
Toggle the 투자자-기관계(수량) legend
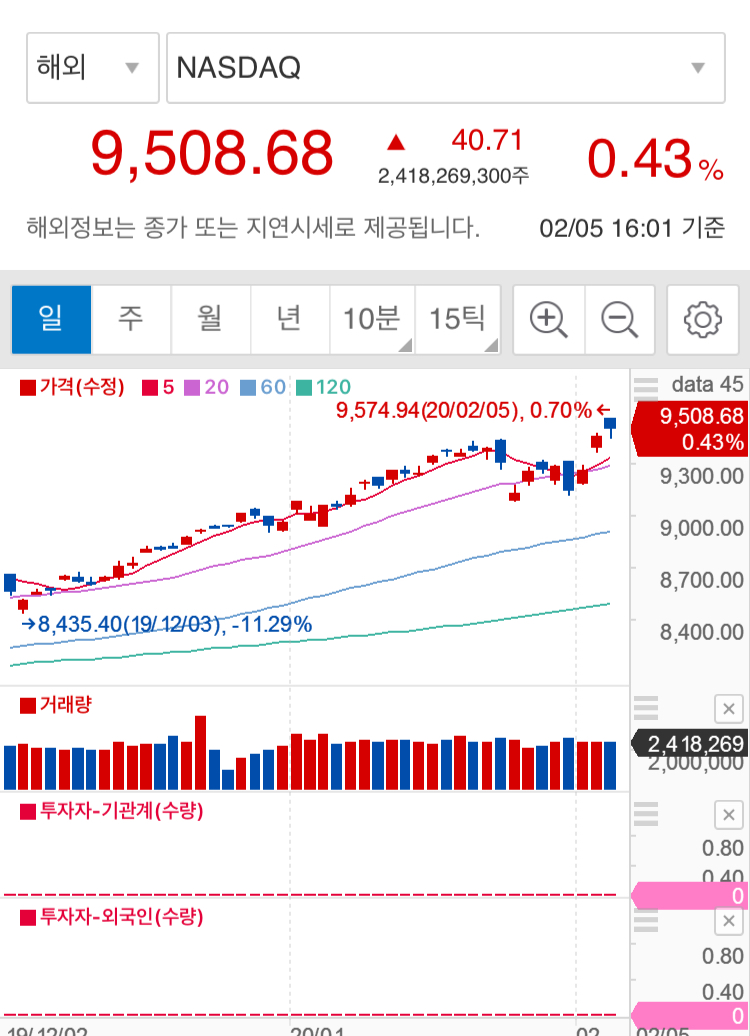pyautogui.click(x=112, y=811)
